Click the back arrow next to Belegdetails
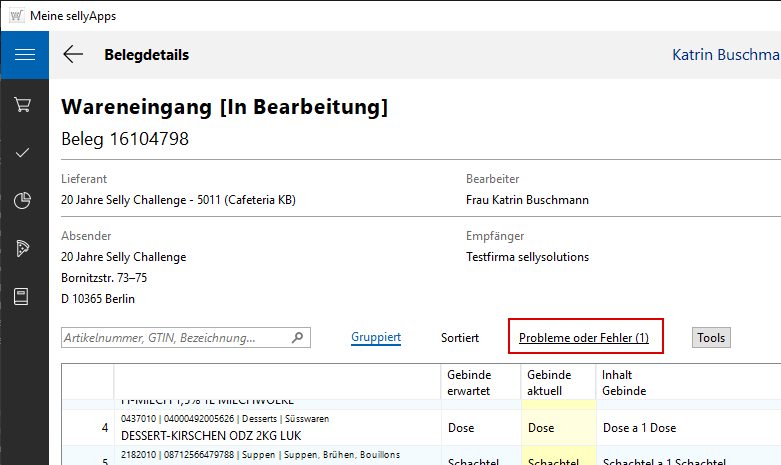 (73, 55)
